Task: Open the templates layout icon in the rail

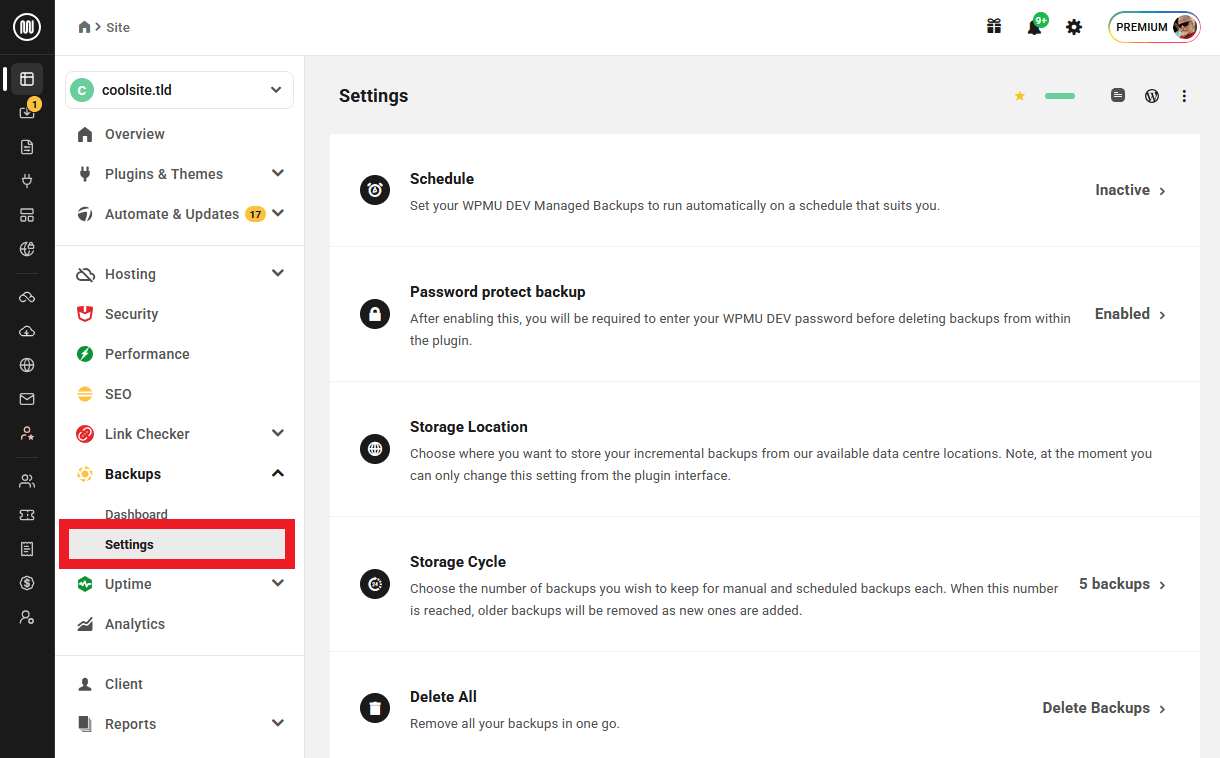Action: 27,215
